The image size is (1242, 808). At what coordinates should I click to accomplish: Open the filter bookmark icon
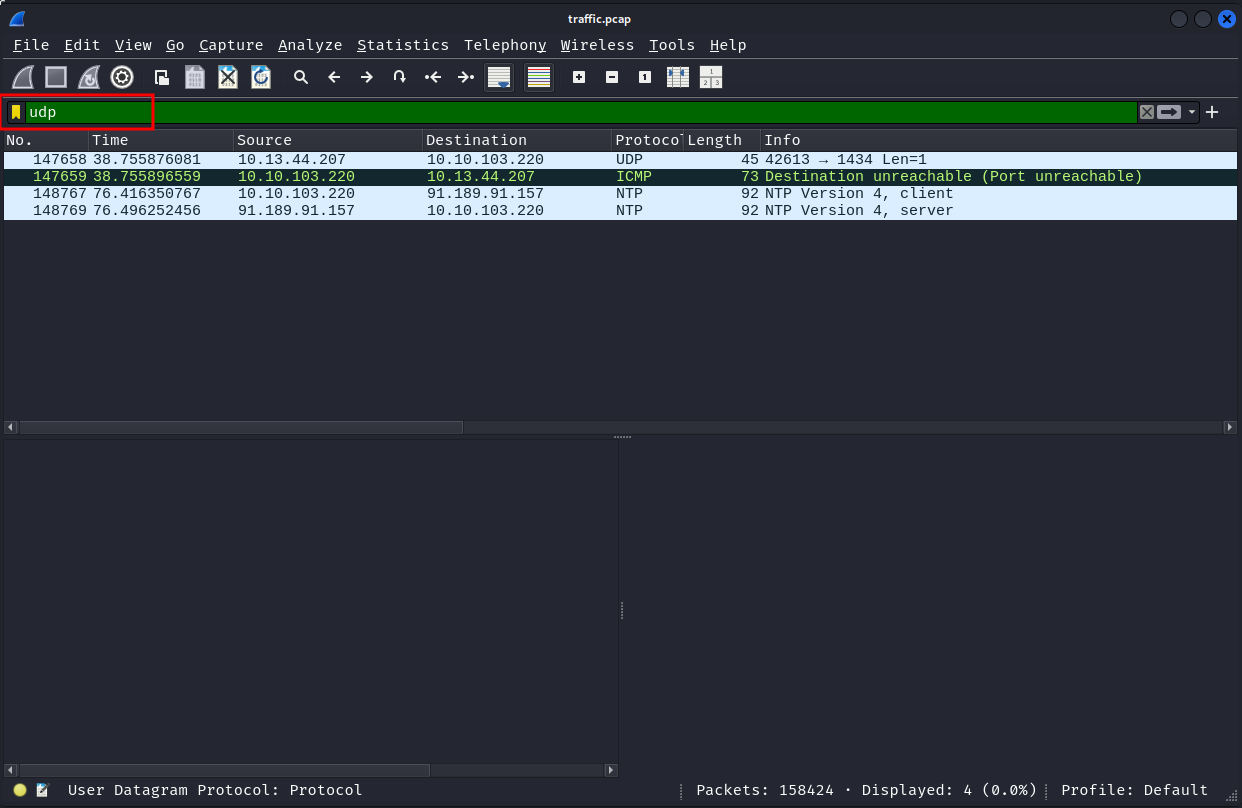(x=16, y=112)
